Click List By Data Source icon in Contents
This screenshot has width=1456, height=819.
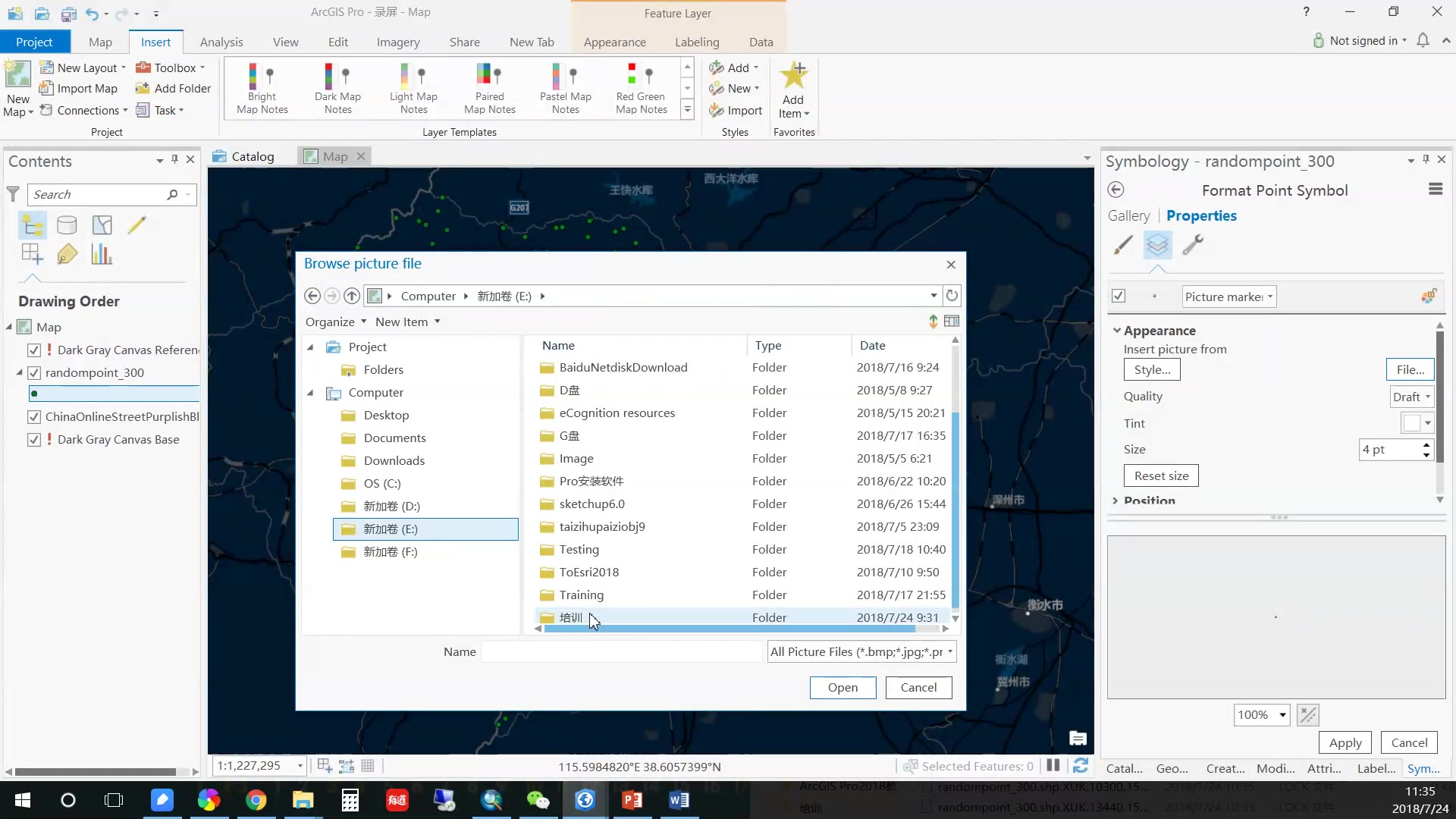(67, 225)
